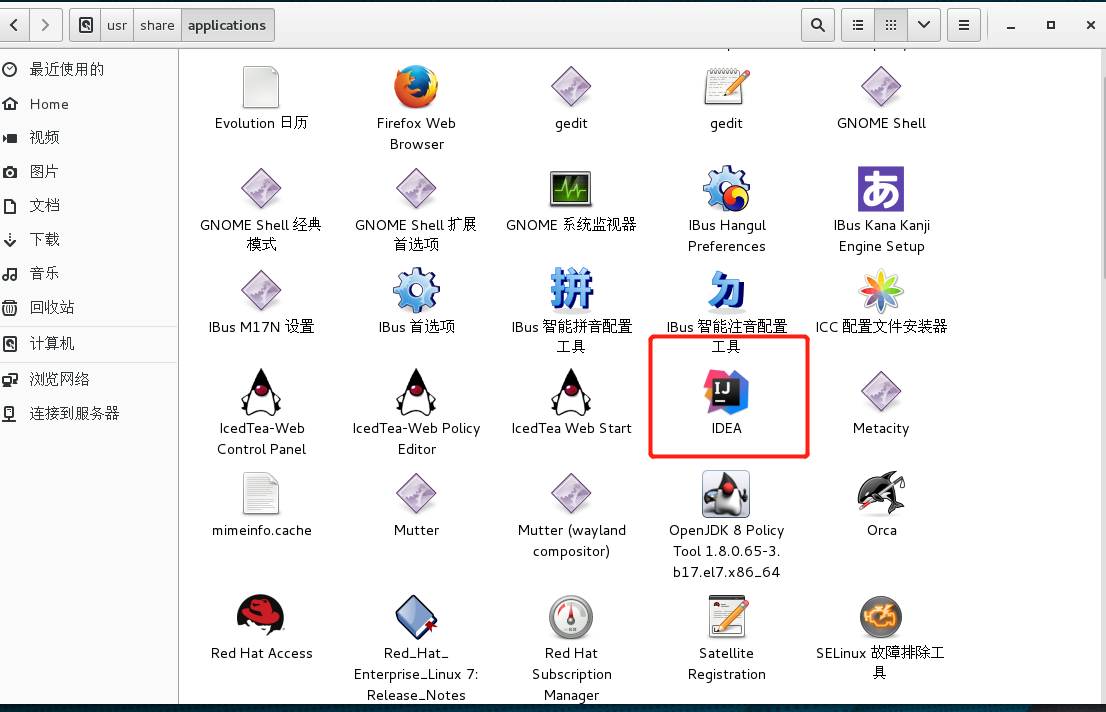Screen dimensions: 1106x712
Task: Click the root disk path button
Action: click(85, 25)
